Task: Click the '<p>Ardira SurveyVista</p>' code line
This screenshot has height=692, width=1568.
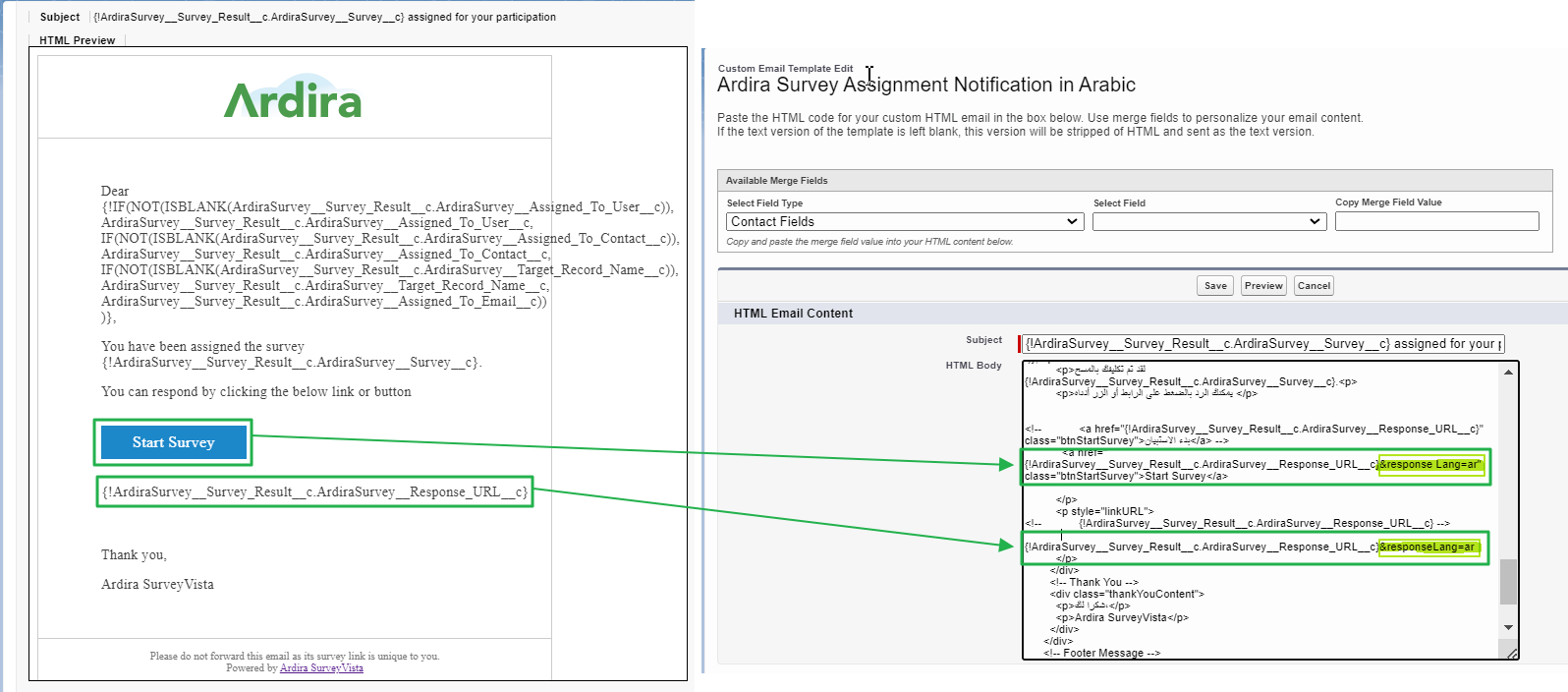Action: (x=1122, y=617)
